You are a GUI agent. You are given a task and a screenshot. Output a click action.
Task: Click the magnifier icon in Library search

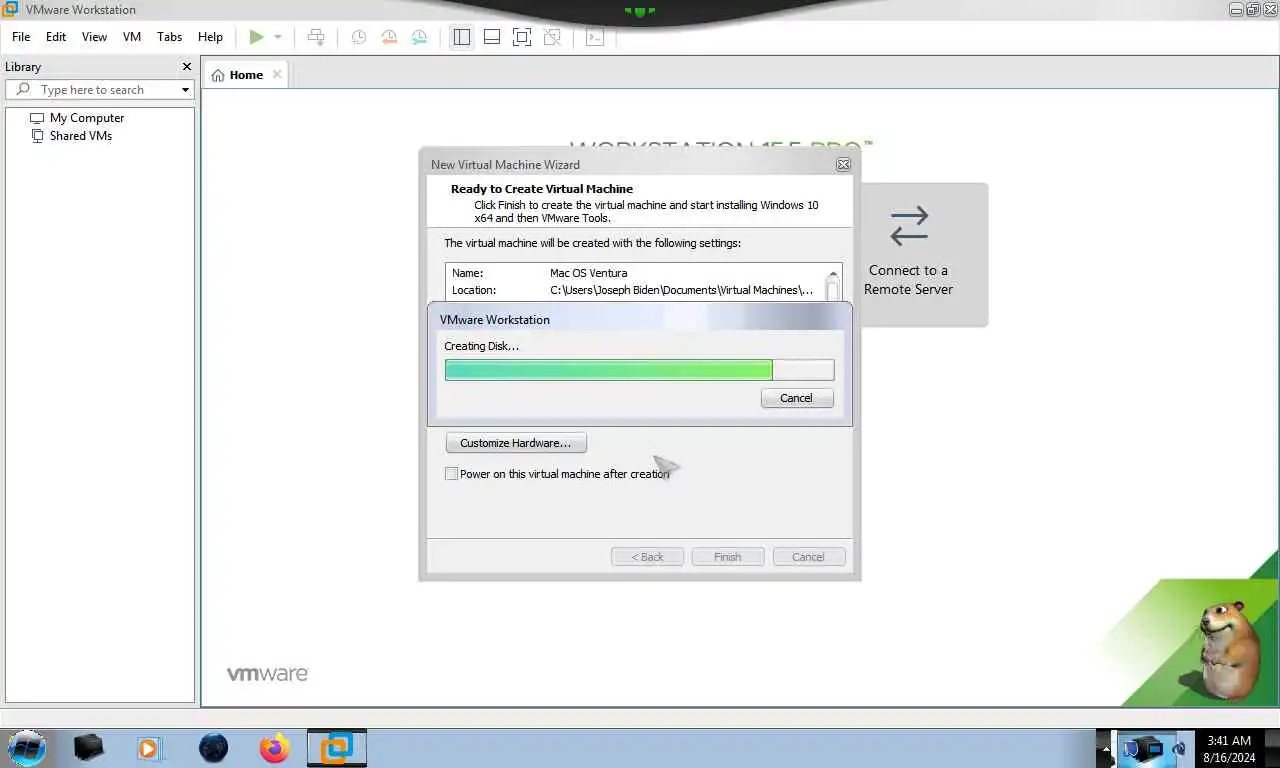click(x=23, y=89)
